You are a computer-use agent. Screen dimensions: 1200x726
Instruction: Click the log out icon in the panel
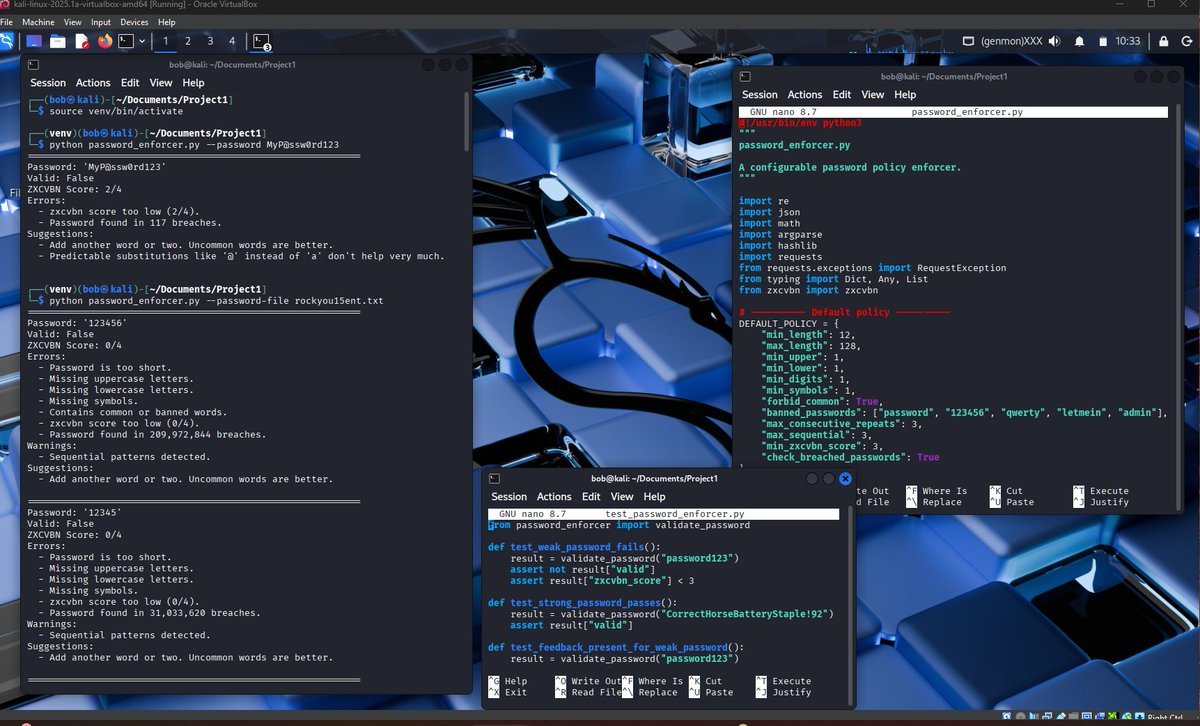click(x=1185, y=41)
